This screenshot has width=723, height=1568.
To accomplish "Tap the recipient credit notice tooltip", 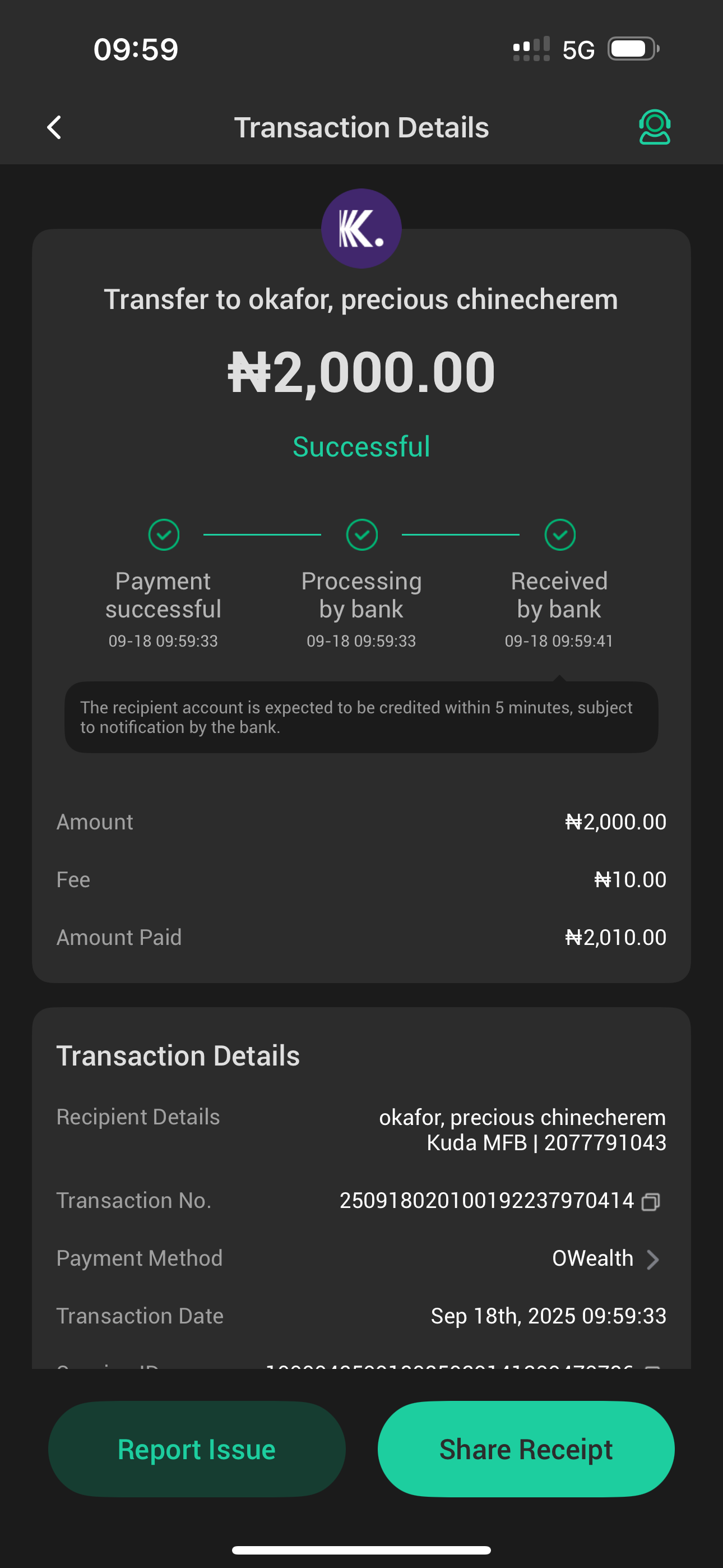I will [361, 717].
